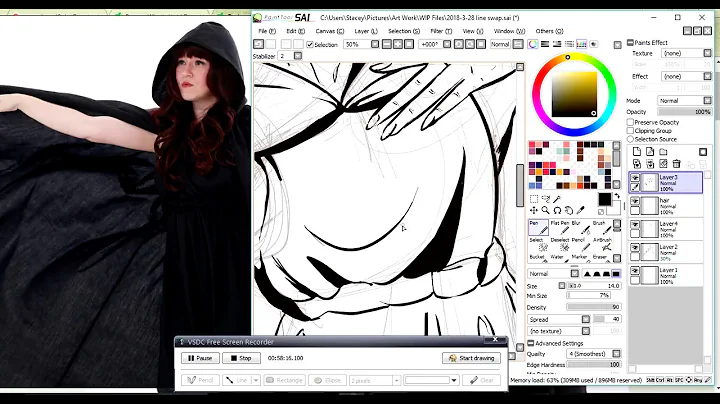The width and height of the screenshot is (720, 404).
Task: Hide Layer 2 with its eye icon
Action: [x=635, y=247]
